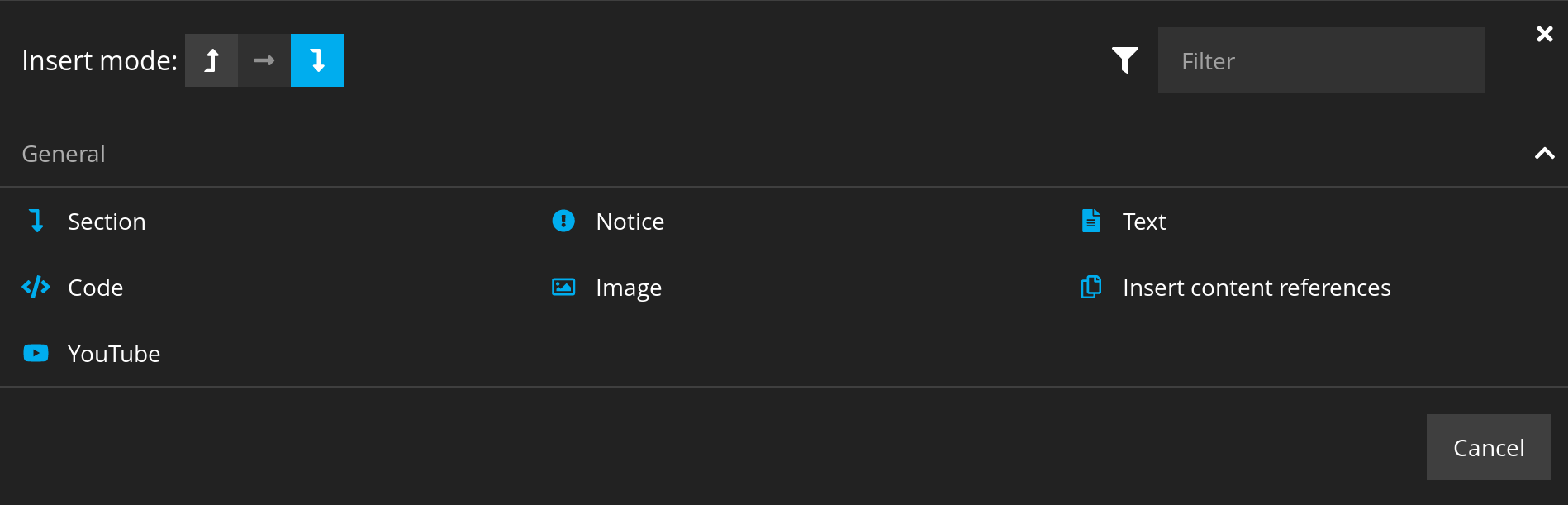Viewport: 1568px width, 505px height.
Task: Select the Section content element icon
Action: (x=36, y=221)
